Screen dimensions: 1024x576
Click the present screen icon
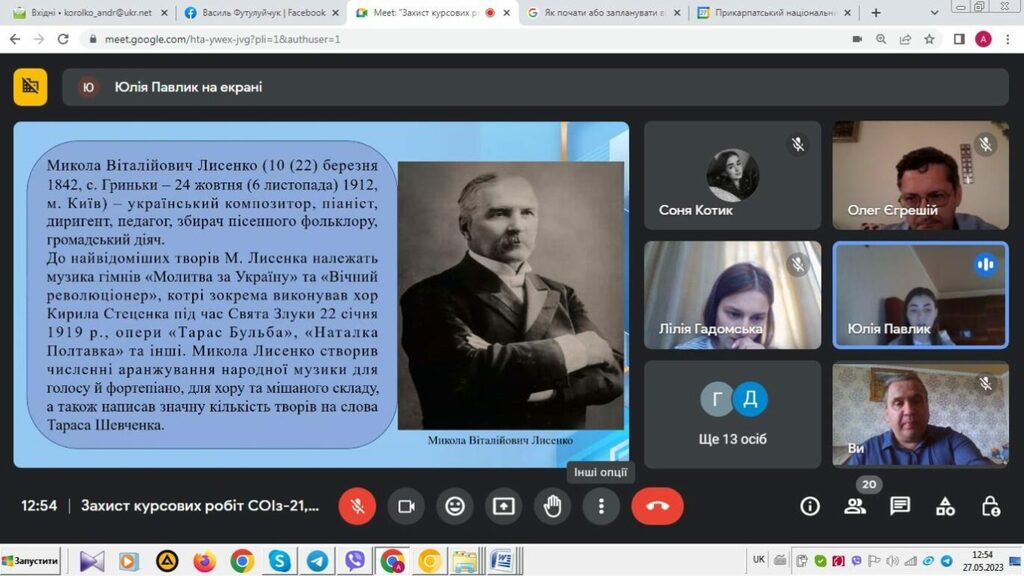[x=503, y=506]
